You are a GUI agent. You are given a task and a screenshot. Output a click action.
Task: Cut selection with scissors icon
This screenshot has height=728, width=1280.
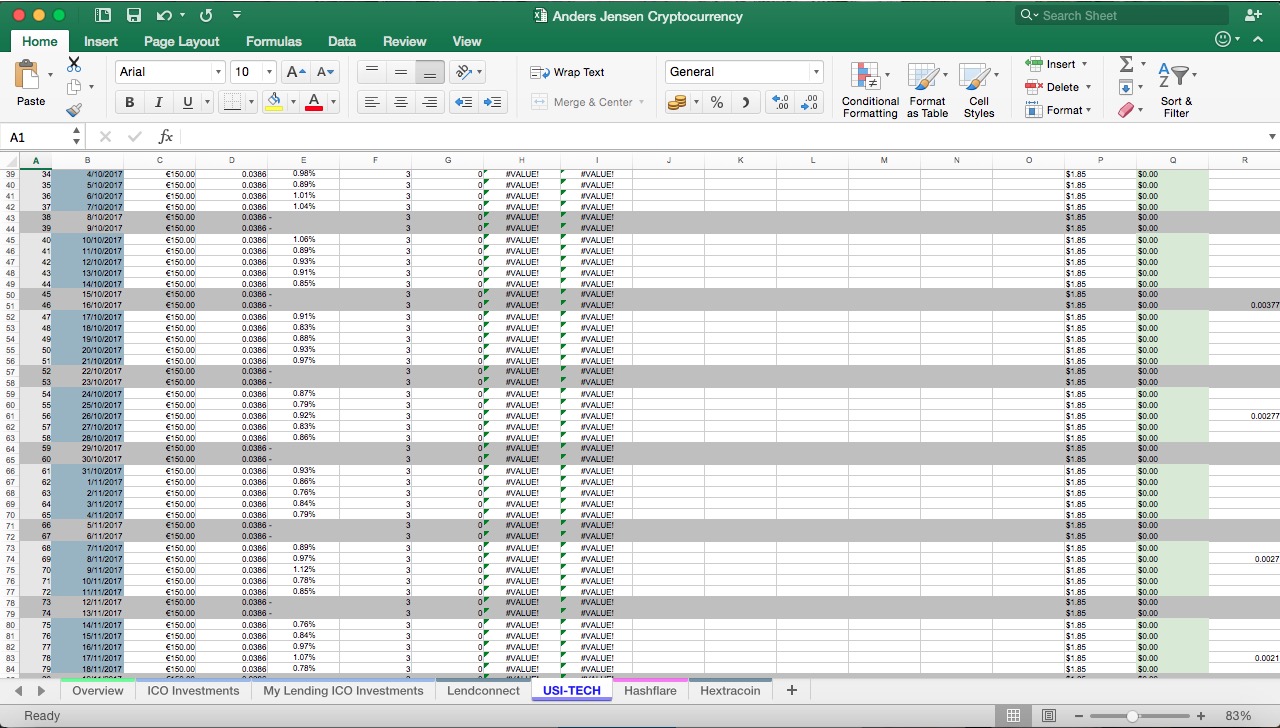click(74, 65)
